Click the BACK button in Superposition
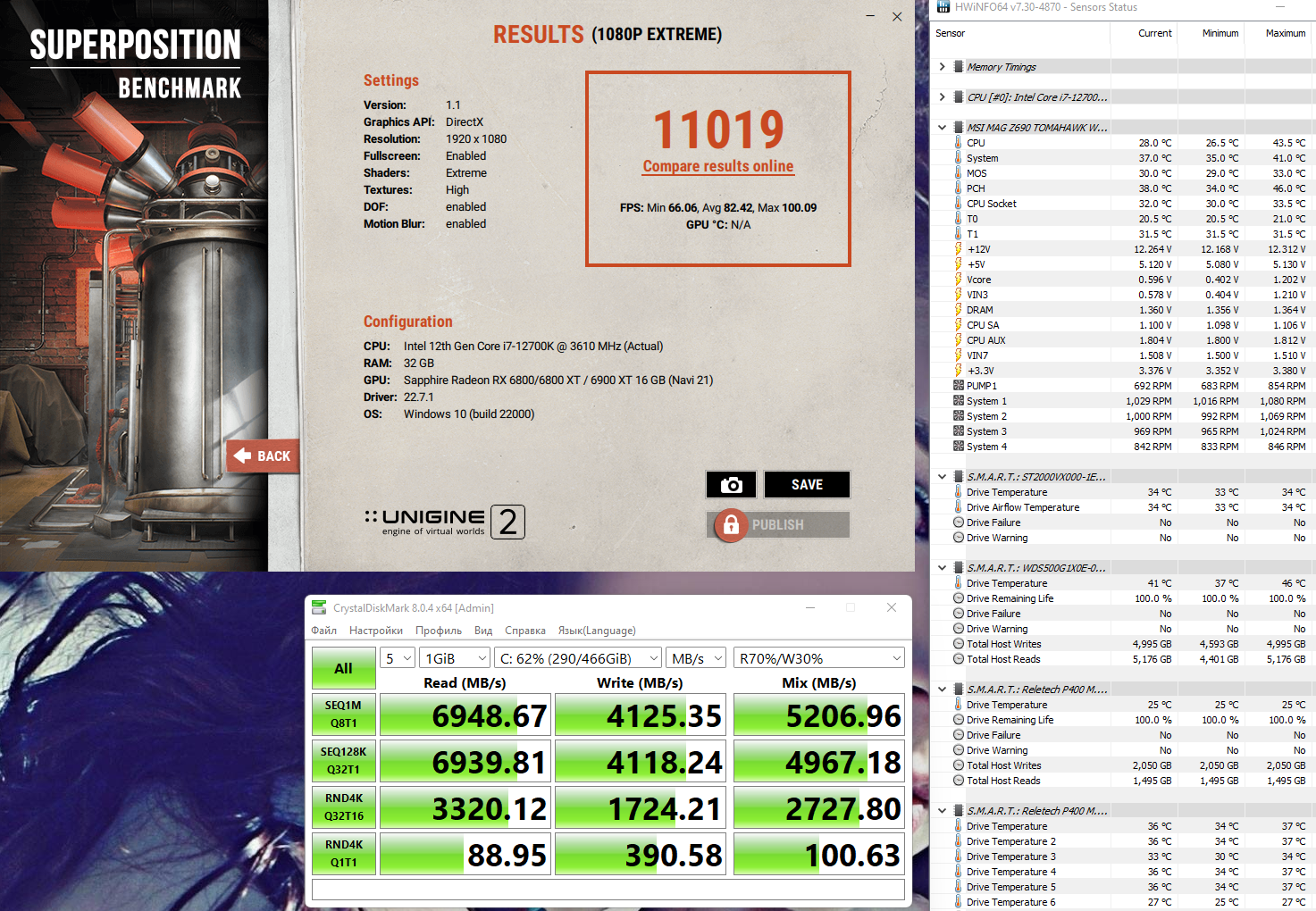This screenshot has width=1316, height=911. click(x=263, y=456)
